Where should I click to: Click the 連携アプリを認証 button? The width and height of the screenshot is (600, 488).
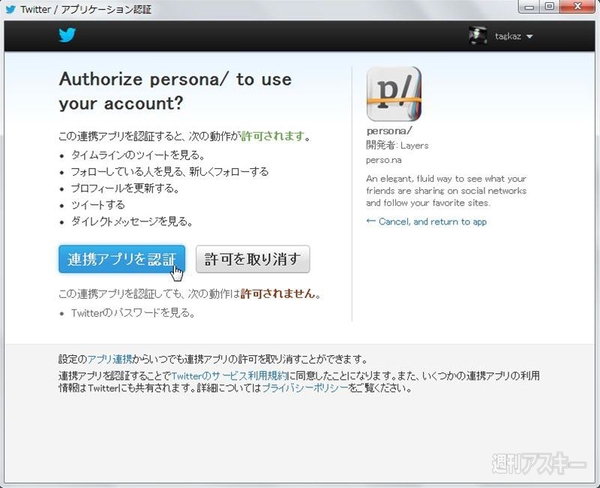point(122,259)
